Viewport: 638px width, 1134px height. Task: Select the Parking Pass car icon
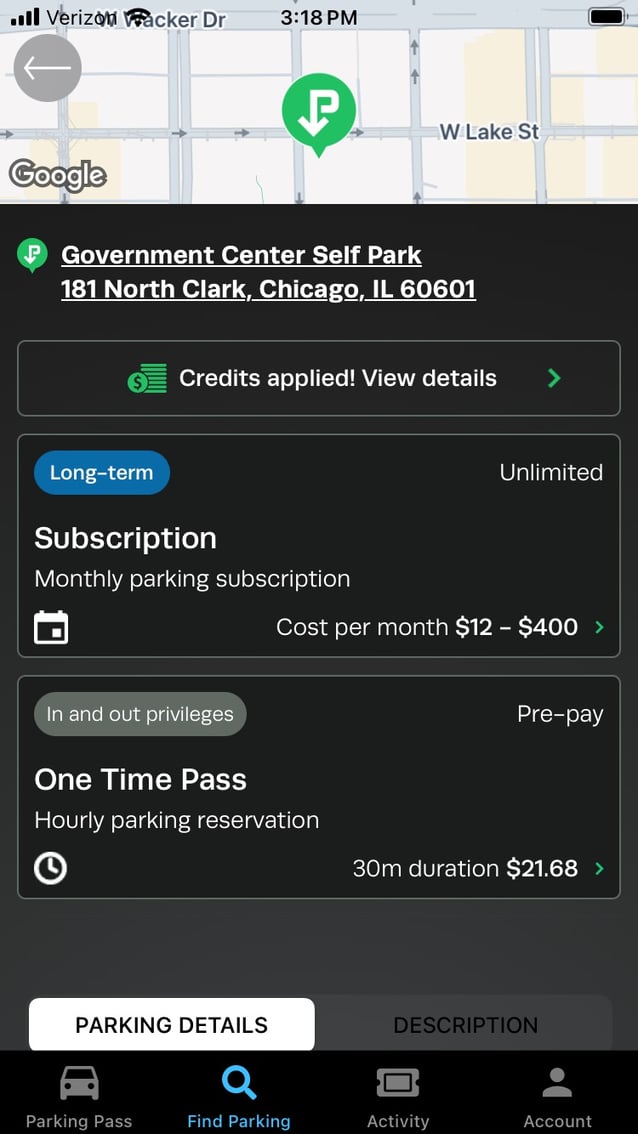click(x=78, y=1081)
